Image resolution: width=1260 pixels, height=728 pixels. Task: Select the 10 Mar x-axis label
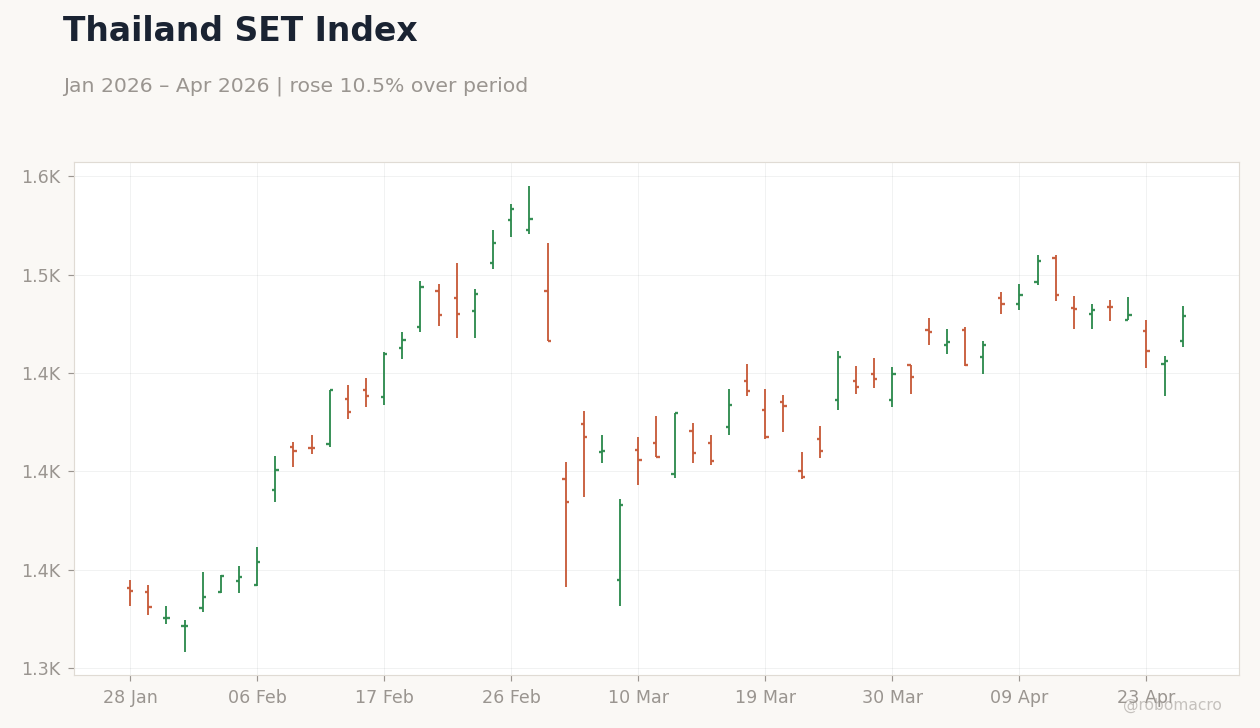[x=638, y=698]
